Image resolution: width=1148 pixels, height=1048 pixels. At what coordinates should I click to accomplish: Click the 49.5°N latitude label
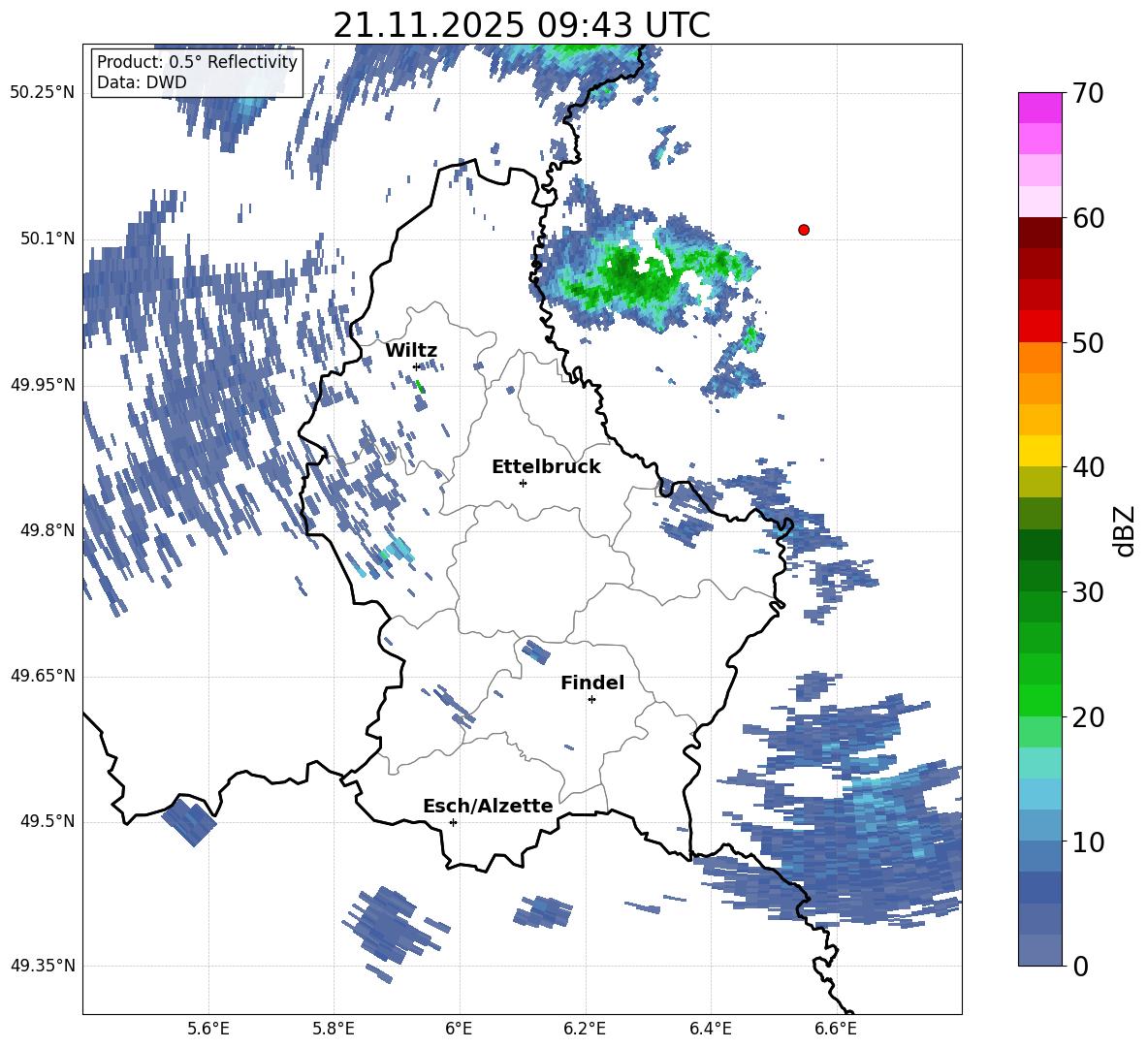tap(48, 821)
